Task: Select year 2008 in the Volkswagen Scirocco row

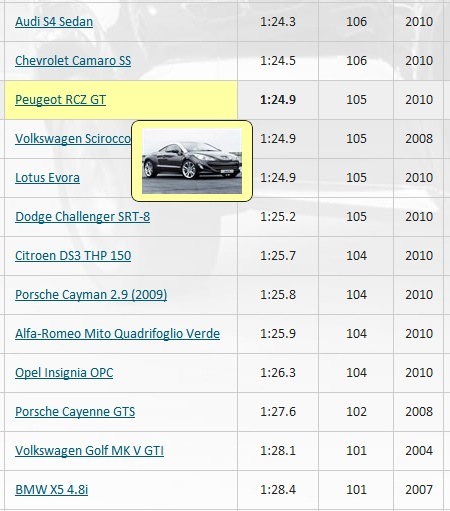Action: (x=419, y=139)
